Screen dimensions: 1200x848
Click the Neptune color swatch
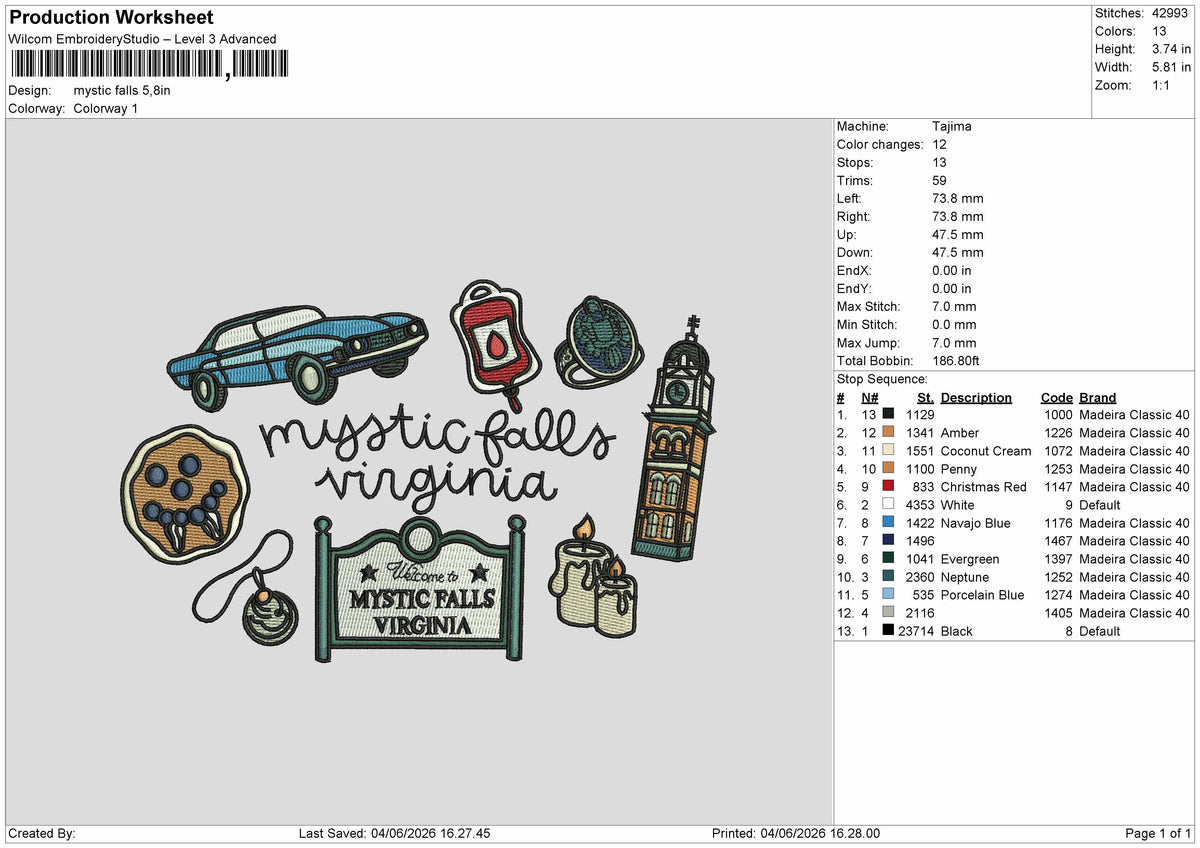tap(888, 577)
